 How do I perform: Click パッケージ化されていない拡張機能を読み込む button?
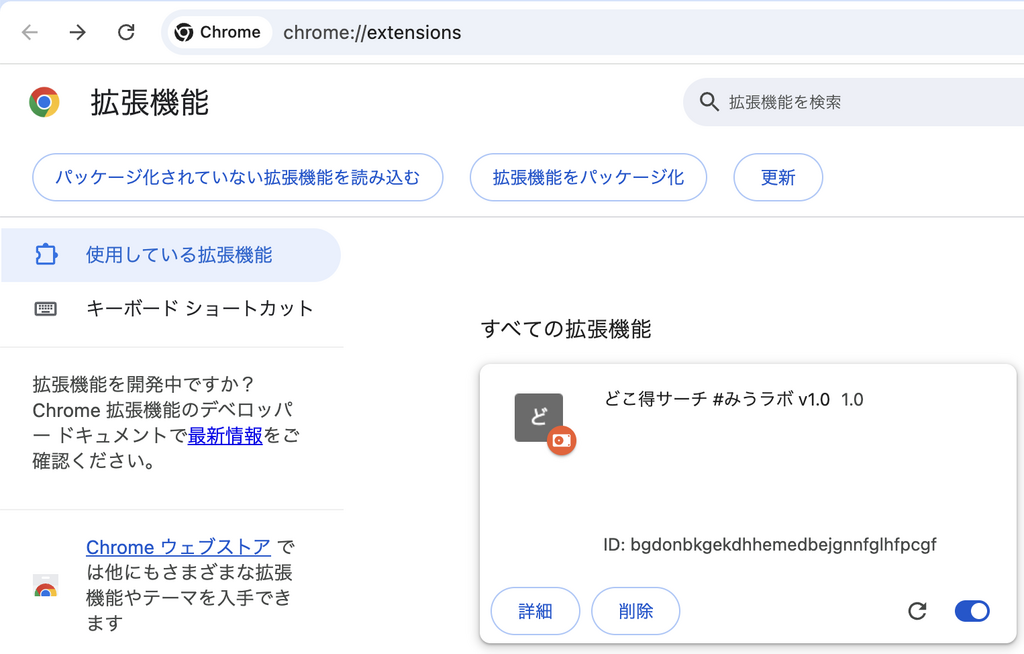tap(237, 178)
